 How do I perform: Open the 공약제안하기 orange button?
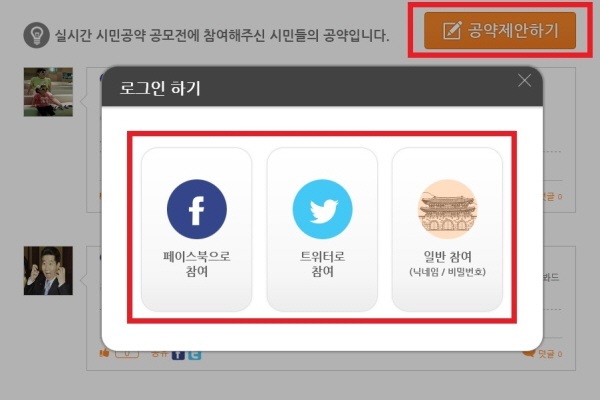click(x=500, y=31)
